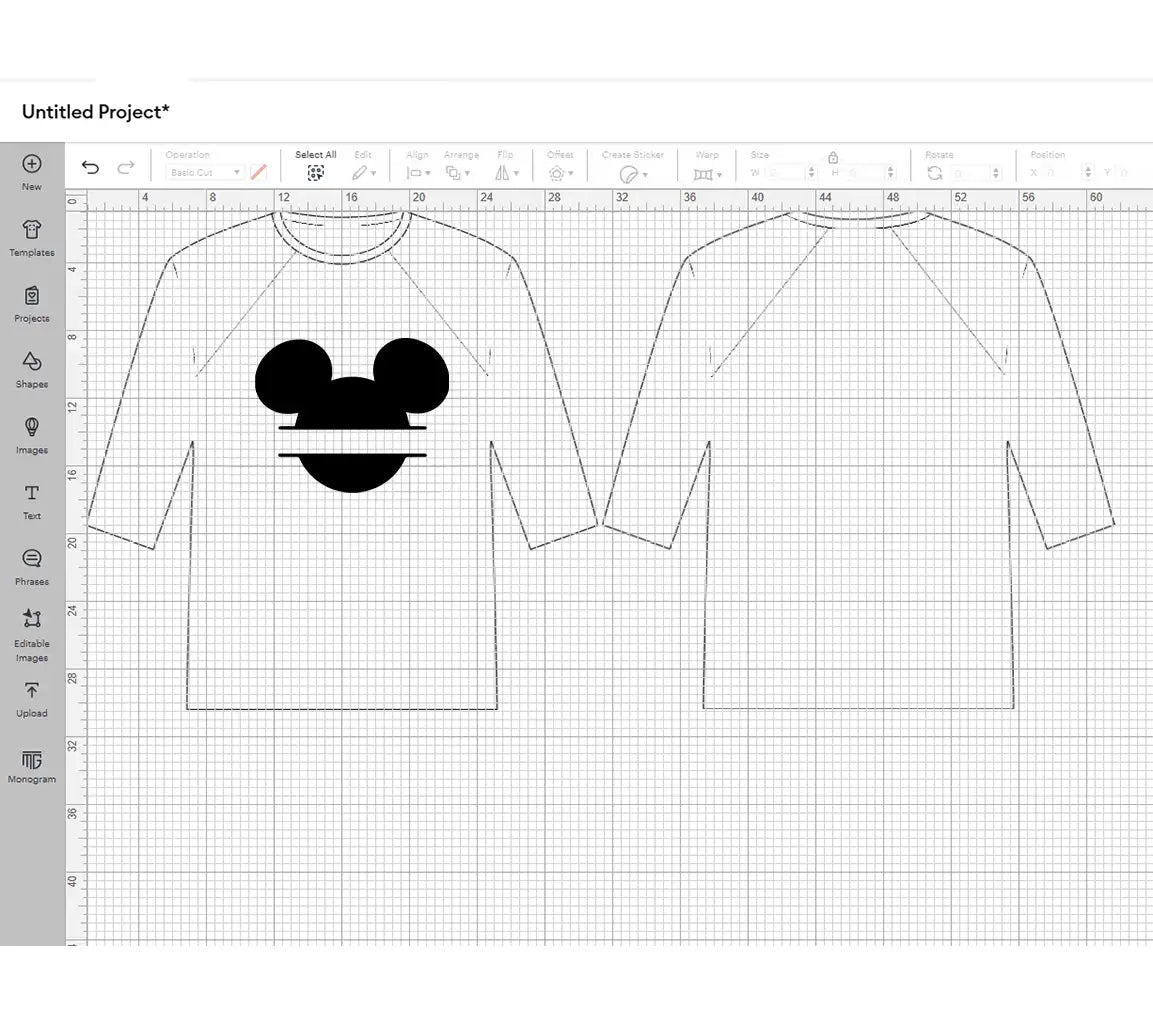Undo the last action
Image resolution: width=1153 pixels, height=1024 pixels.
point(90,168)
